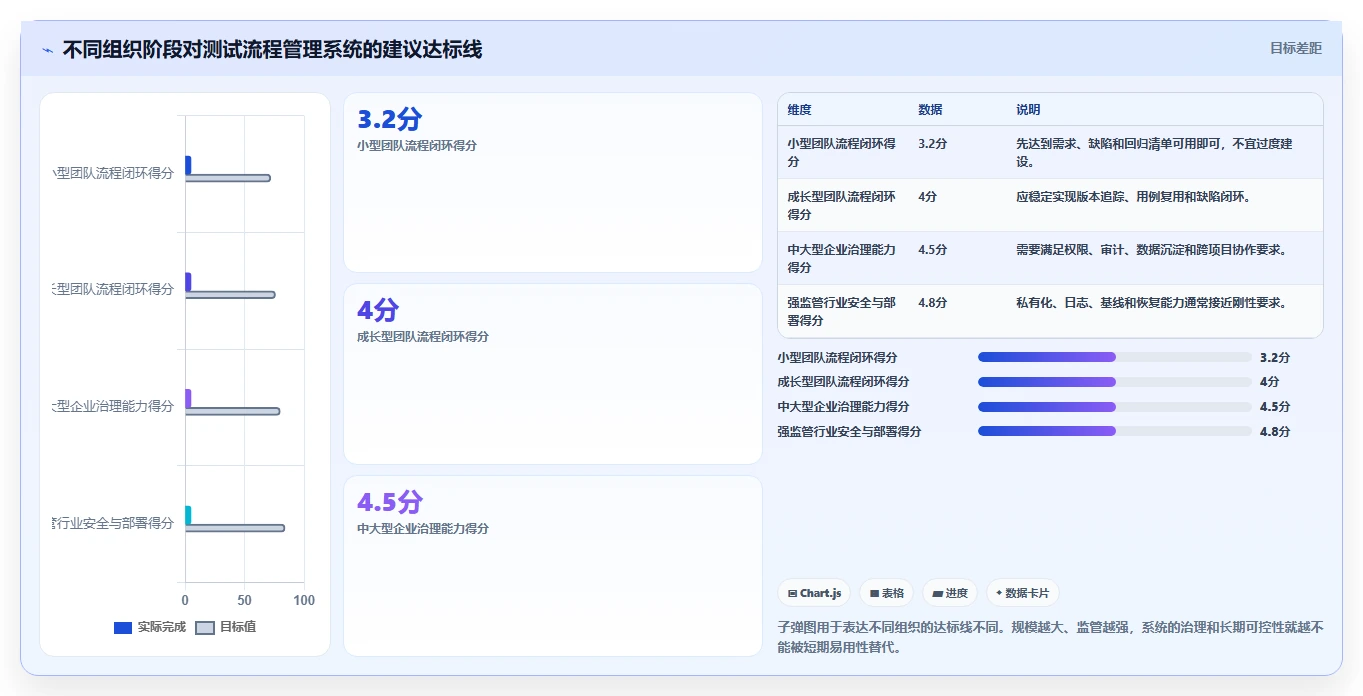
Task: Click the progress bar for 强监管行业安全与部署得分
Action: (1115, 432)
